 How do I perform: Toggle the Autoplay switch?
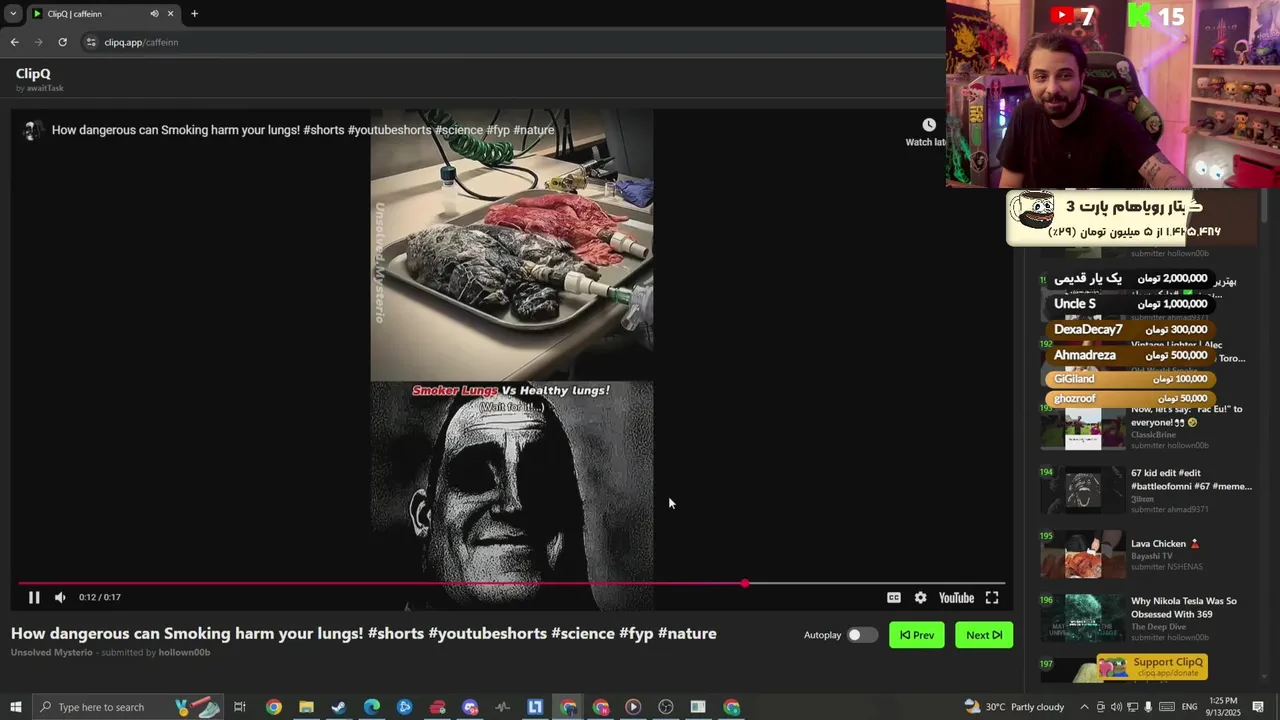tap(861, 635)
